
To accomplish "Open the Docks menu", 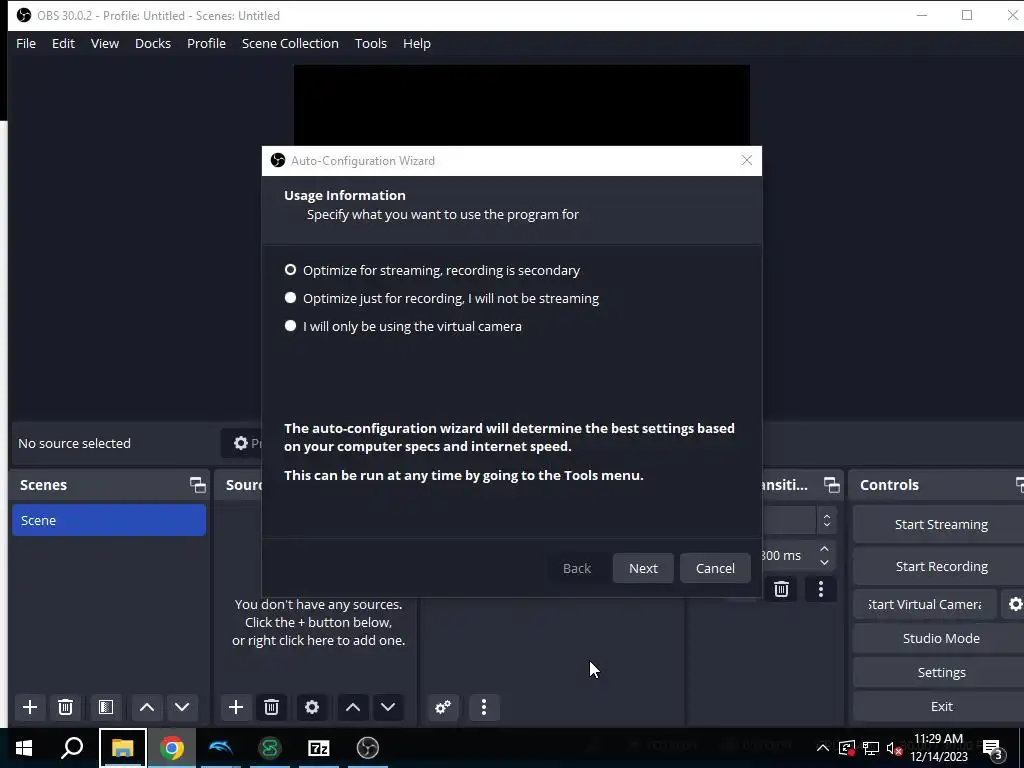I will click(153, 43).
